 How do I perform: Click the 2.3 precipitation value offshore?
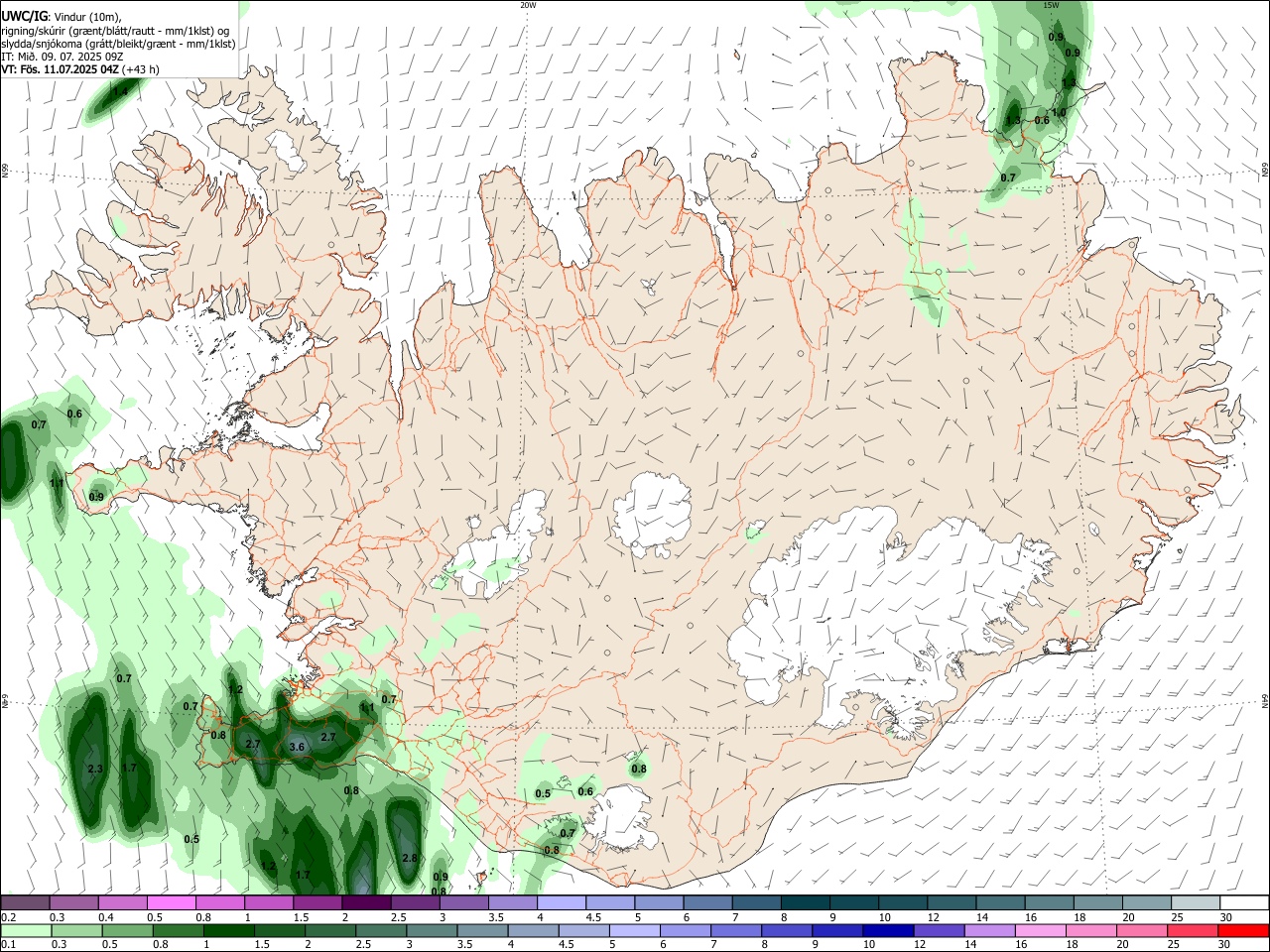pyautogui.click(x=95, y=769)
